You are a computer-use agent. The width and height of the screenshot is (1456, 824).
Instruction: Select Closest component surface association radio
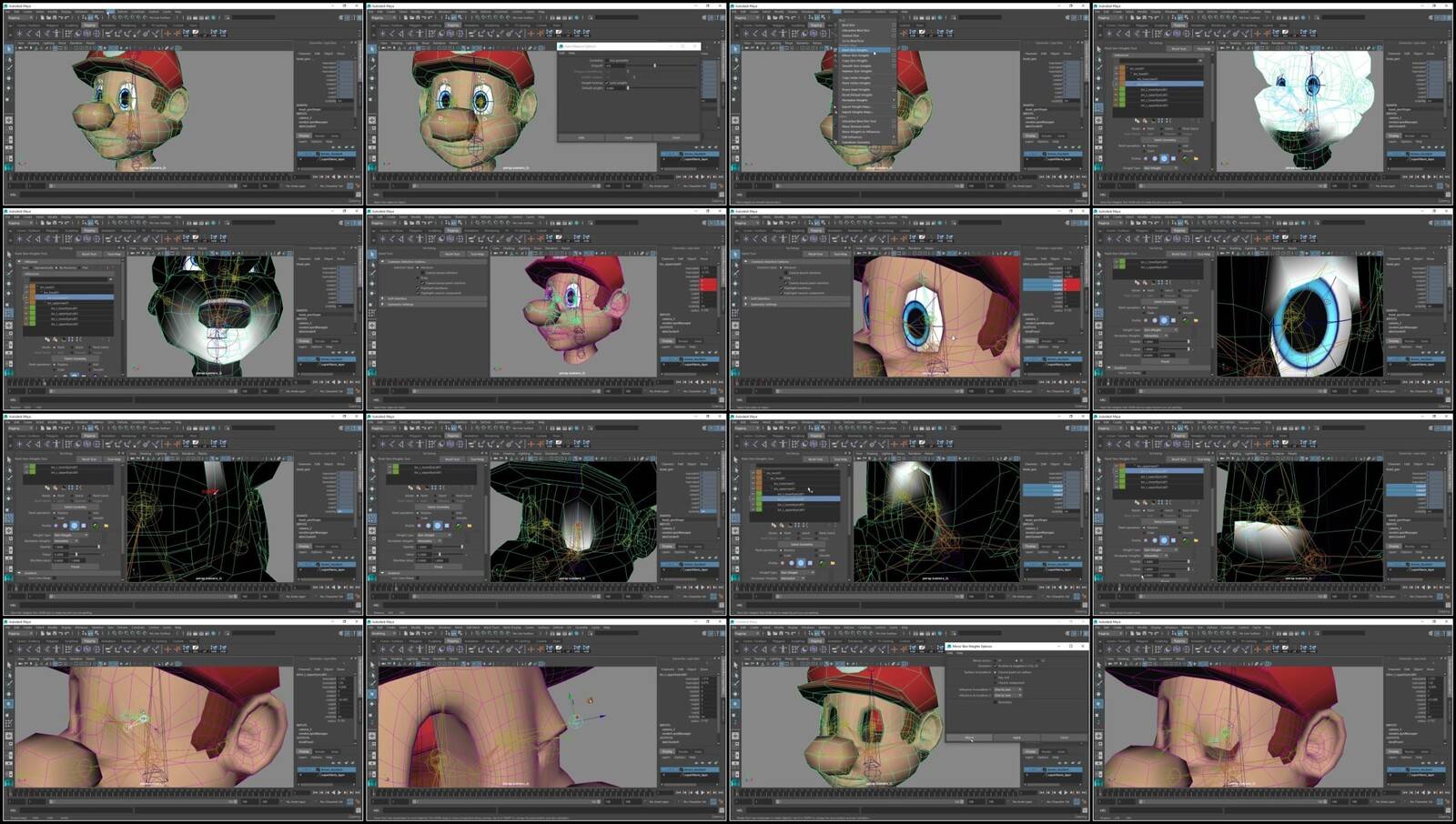(995, 683)
